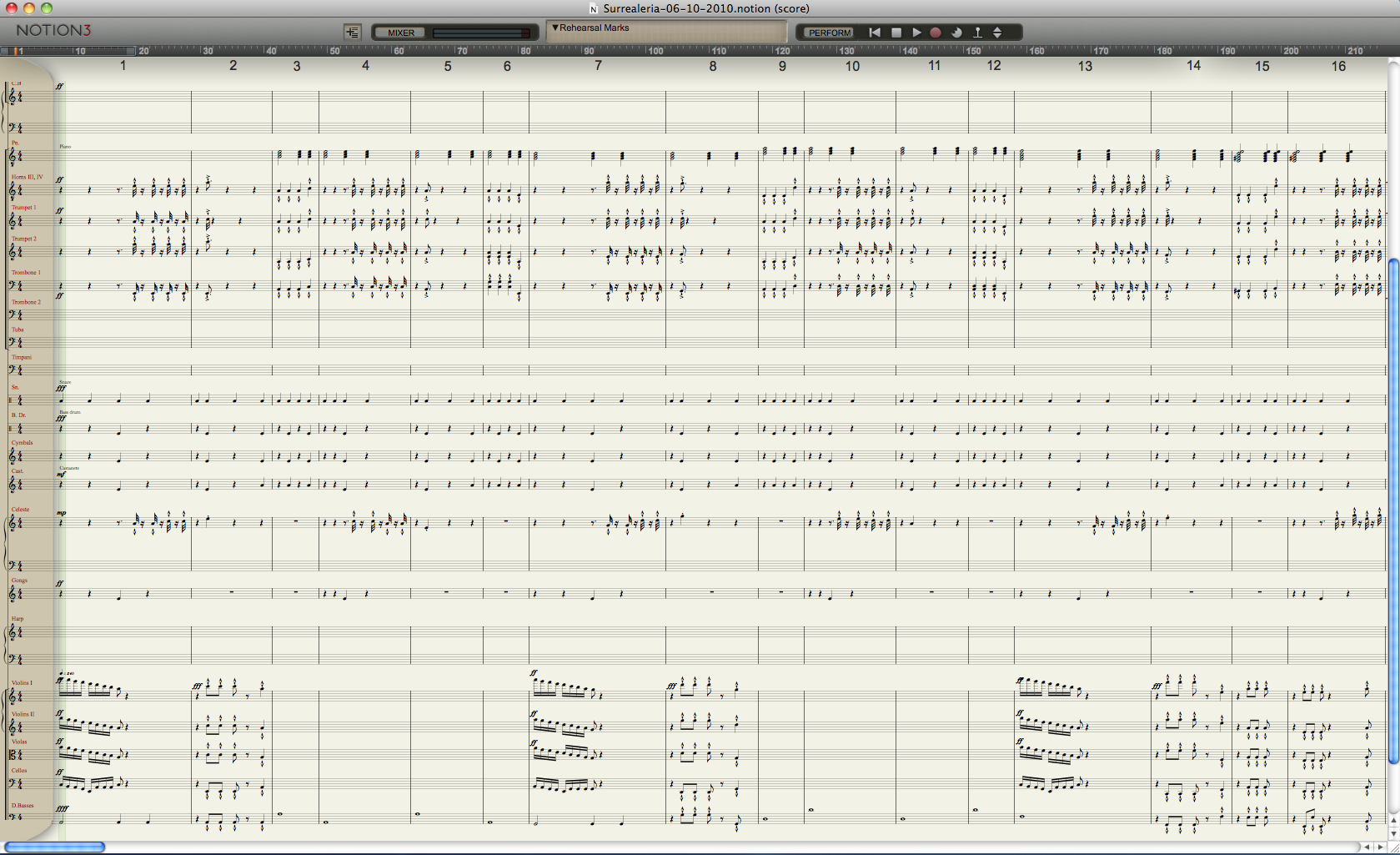This screenshot has width=1400, height=855.
Task: Enable record with red record button
Action: tap(936, 33)
